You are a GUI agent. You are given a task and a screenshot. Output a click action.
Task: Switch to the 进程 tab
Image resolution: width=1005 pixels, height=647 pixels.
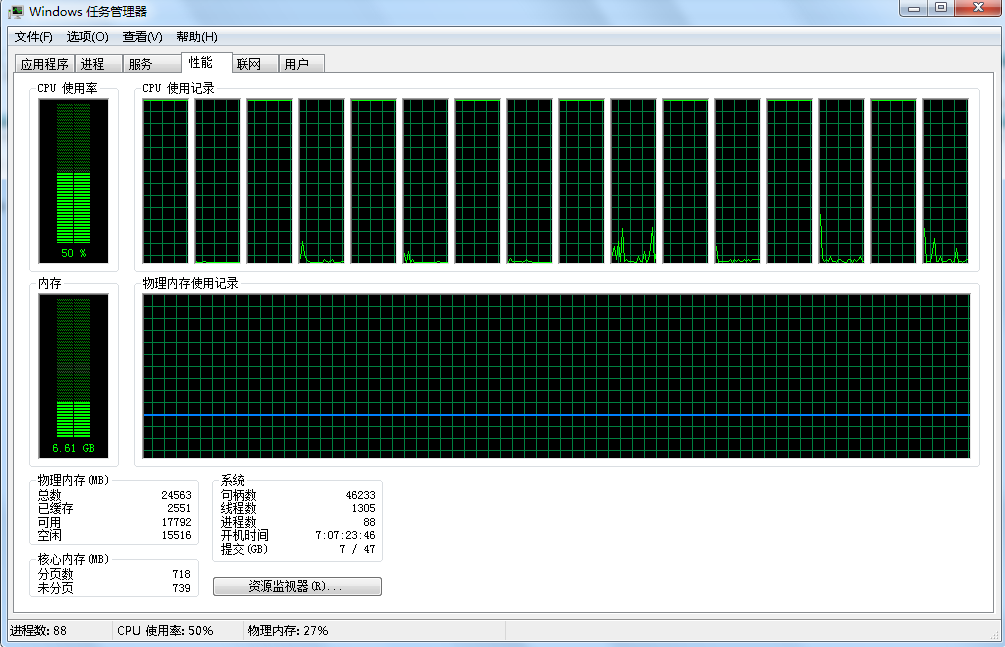pyautogui.click(x=93, y=64)
